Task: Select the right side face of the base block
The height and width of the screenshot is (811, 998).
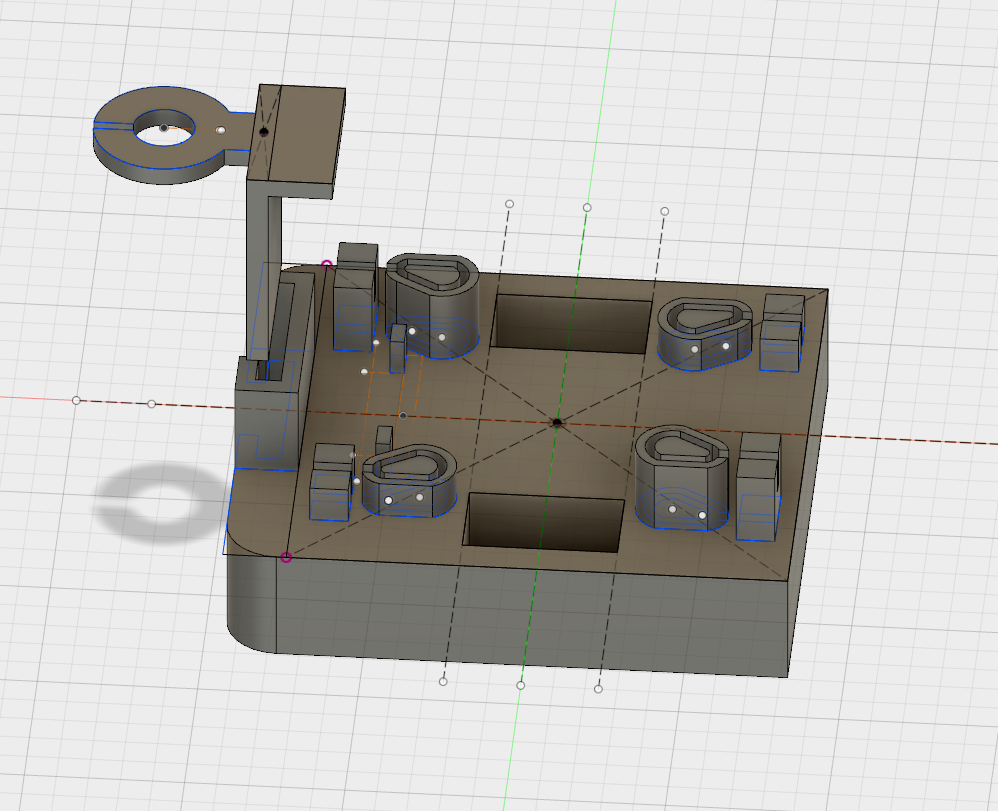Action: pos(807,484)
